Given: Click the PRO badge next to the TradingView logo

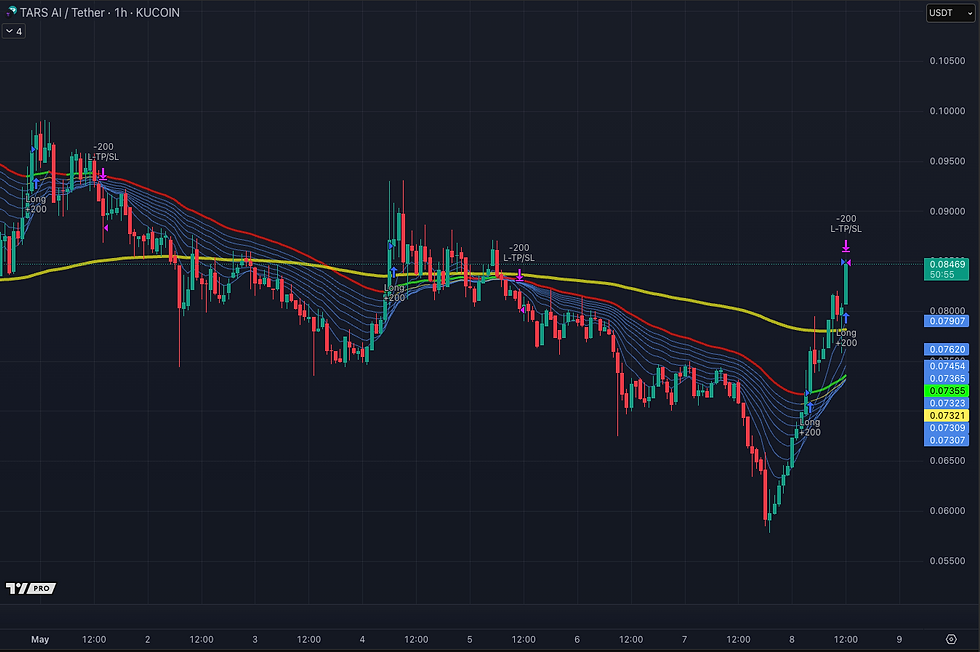Looking at the screenshot, I should pos(40,588).
